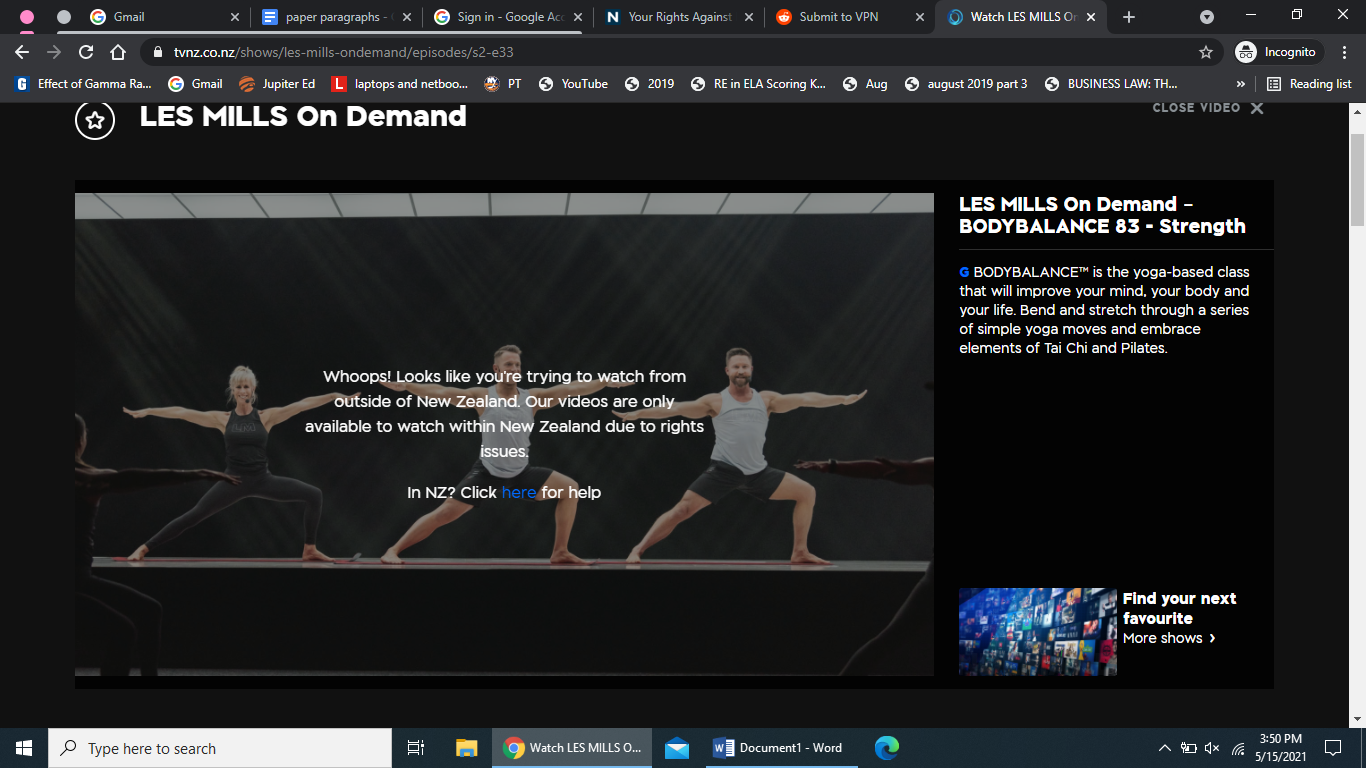Open the Find your next favourite thumbnail
This screenshot has height=768, width=1366.
(x=1037, y=632)
